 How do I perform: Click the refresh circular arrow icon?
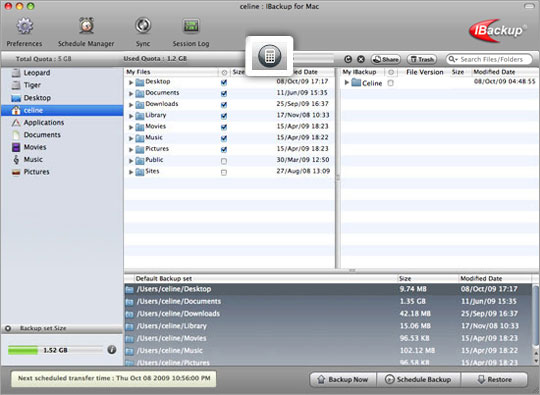coord(348,59)
